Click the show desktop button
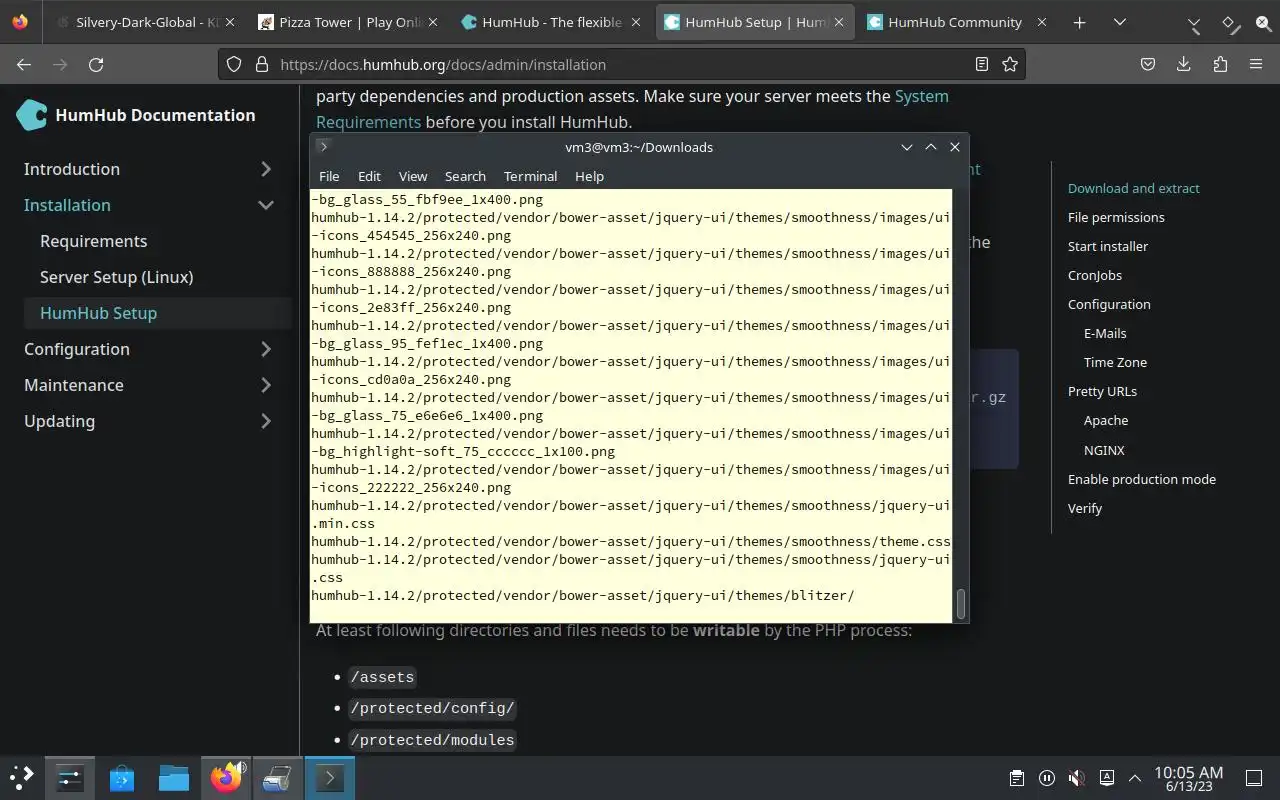1280x800 pixels. click(1253, 778)
